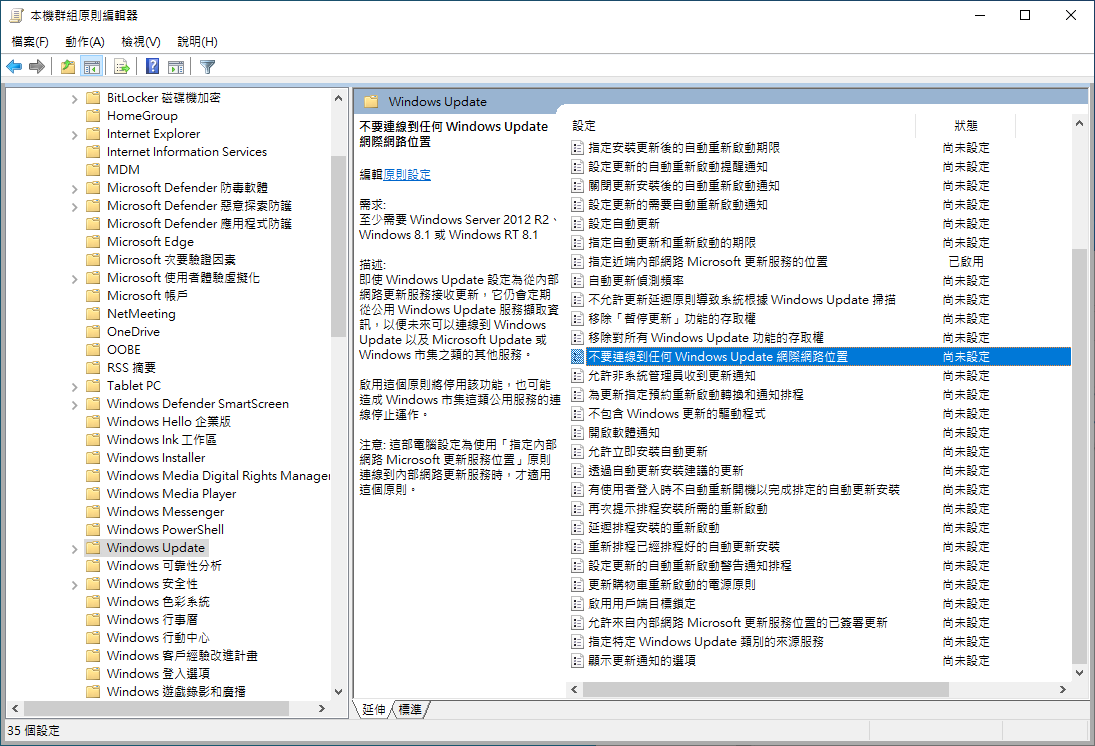The height and width of the screenshot is (746, 1095).
Task: Open the 檢視(V) menu
Action: click(140, 42)
